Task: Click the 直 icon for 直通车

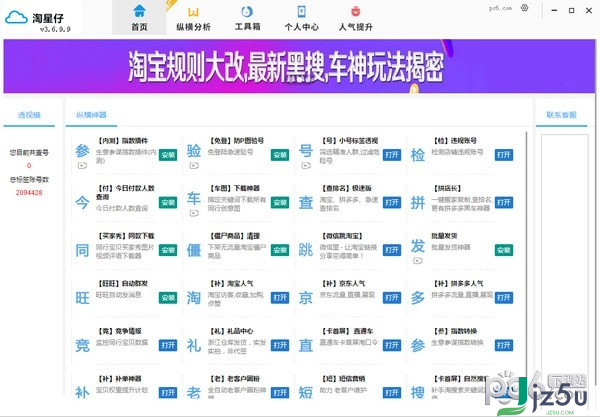Action: click(306, 345)
